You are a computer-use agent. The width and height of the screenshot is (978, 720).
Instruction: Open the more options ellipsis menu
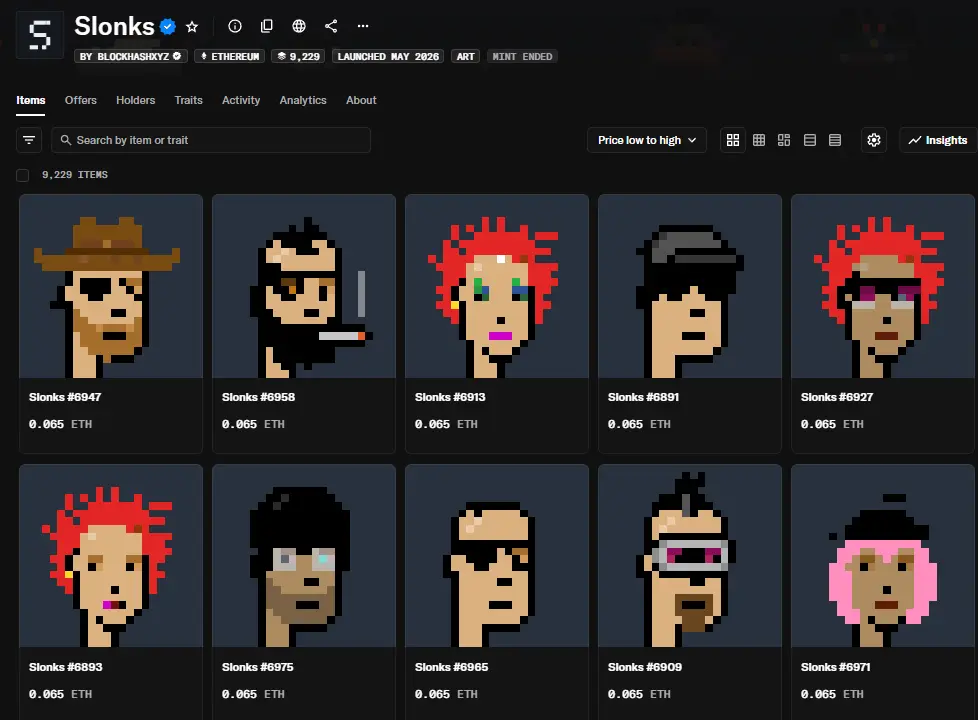(x=363, y=26)
